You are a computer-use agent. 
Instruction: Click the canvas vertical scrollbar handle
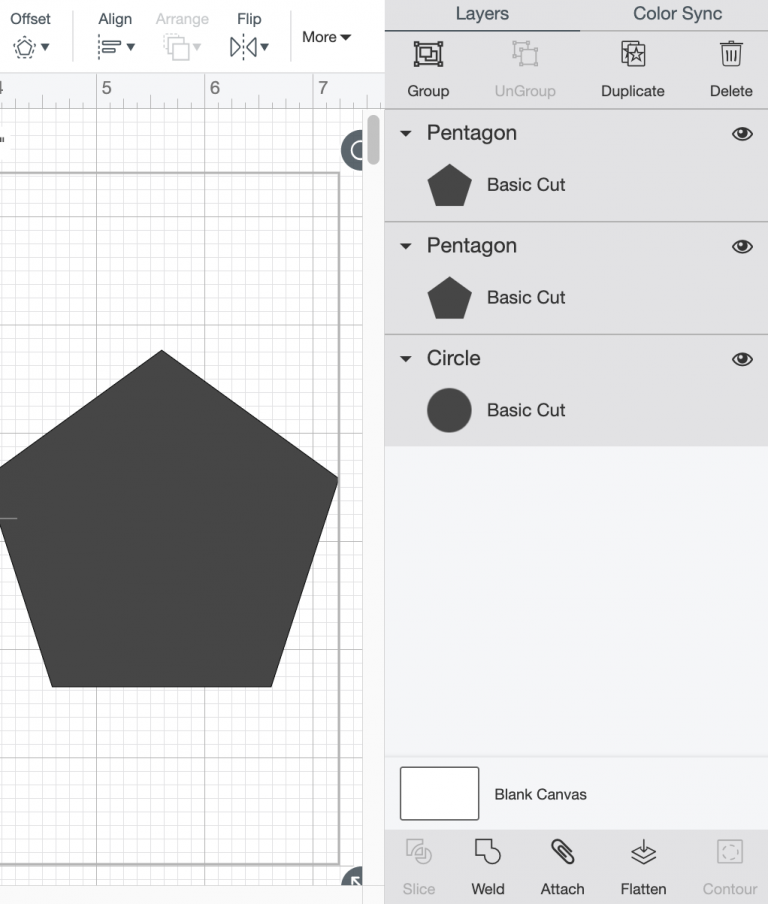(373, 140)
